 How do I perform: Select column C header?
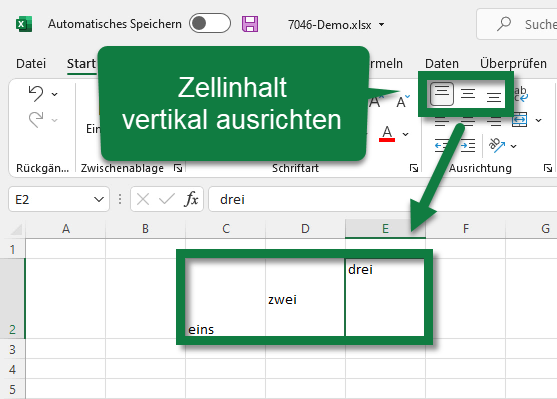(x=226, y=228)
